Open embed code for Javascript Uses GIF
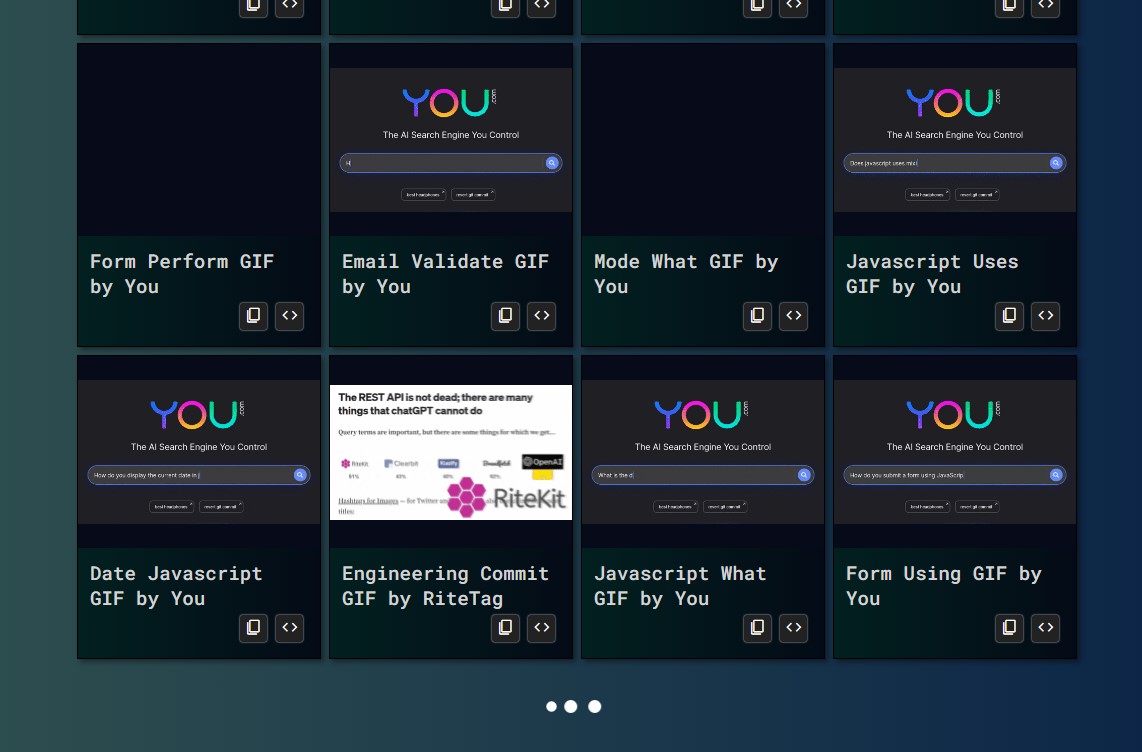Screen dimensions: 1142x752 pos(1046,316)
